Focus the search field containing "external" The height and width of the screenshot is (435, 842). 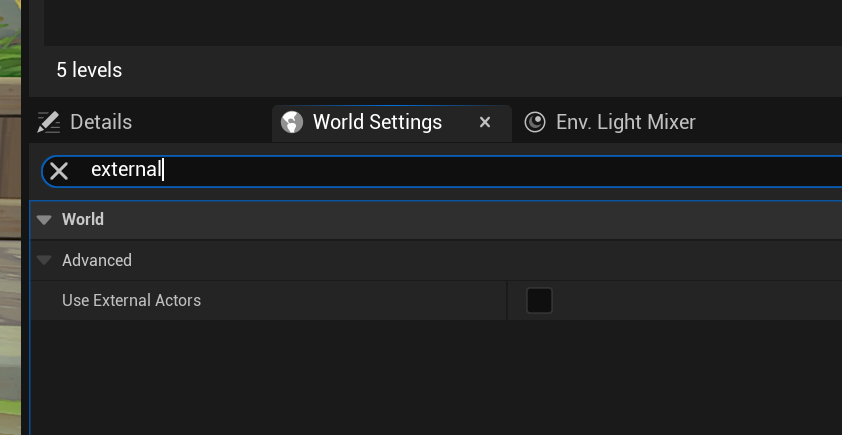coord(450,171)
